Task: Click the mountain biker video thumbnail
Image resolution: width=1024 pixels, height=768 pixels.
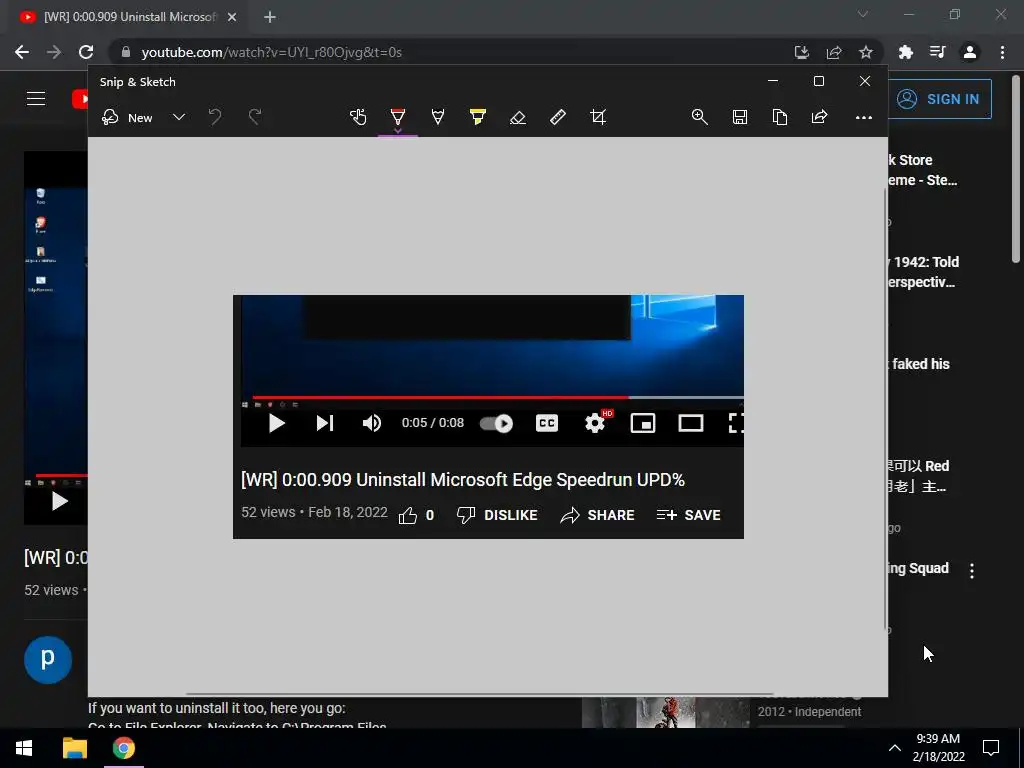Action: 665,712
